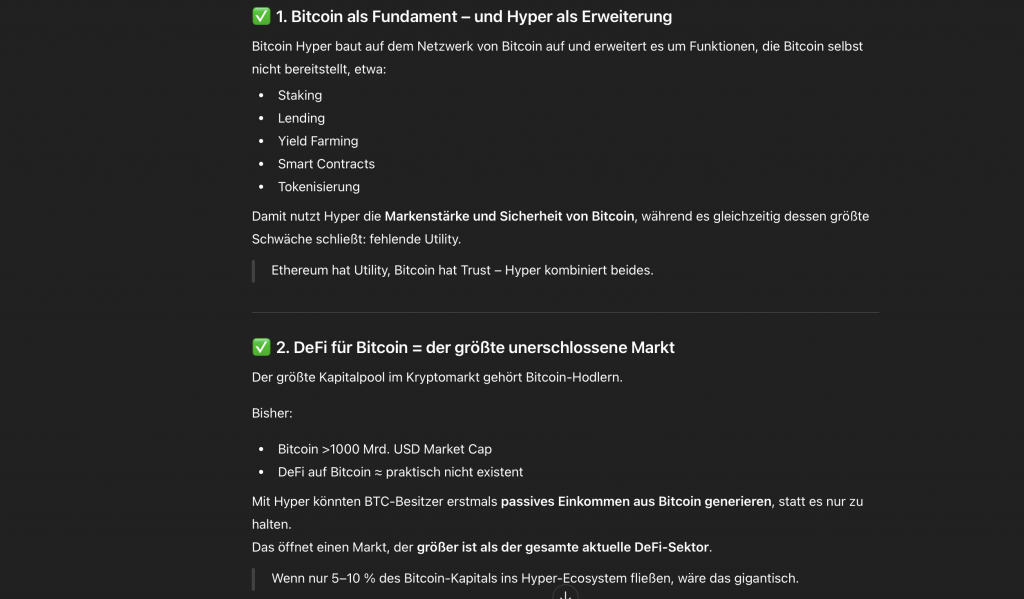
Task: Click the 'Bisher:' label
Action: point(272,413)
